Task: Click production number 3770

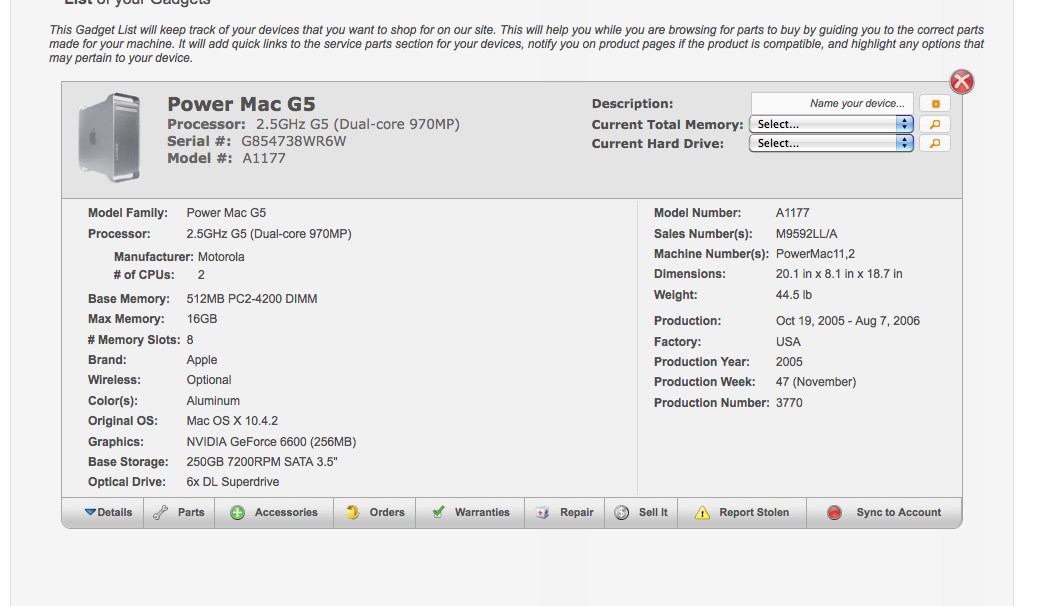Action: click(789, 402)
